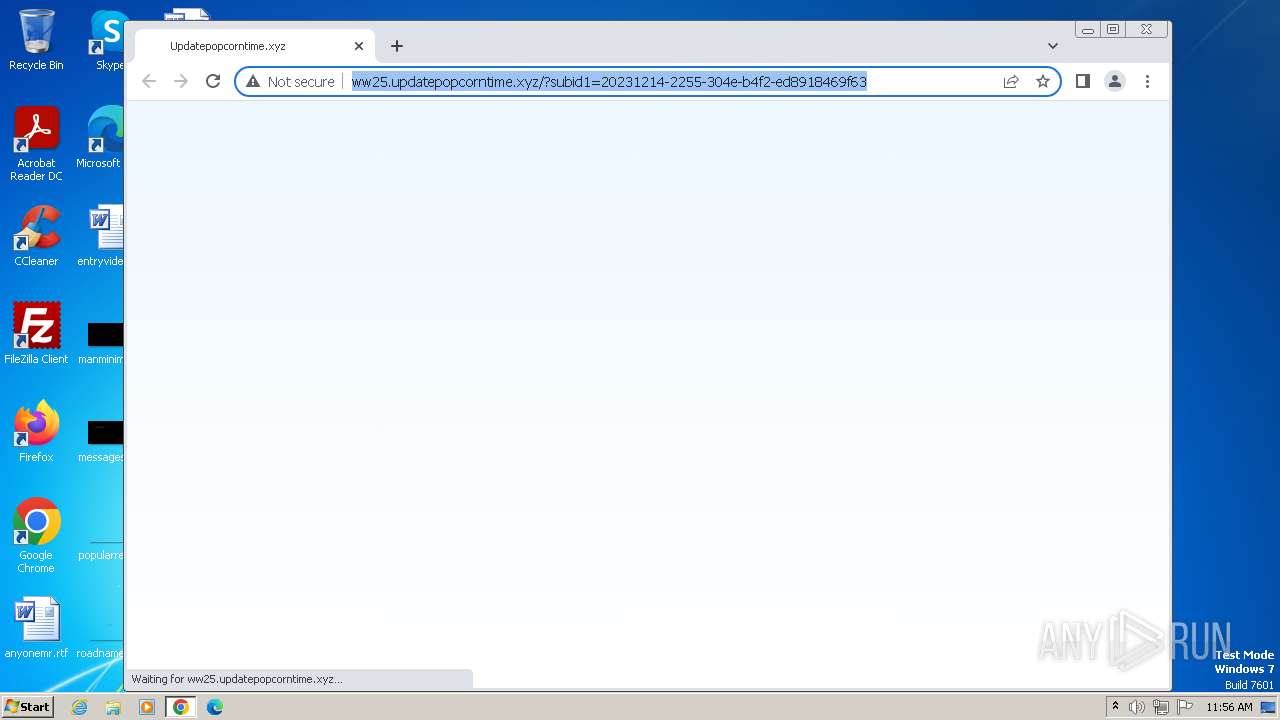Open the side panel
The height and width of the screenshot is (720, 1280).
point(1082,81)
